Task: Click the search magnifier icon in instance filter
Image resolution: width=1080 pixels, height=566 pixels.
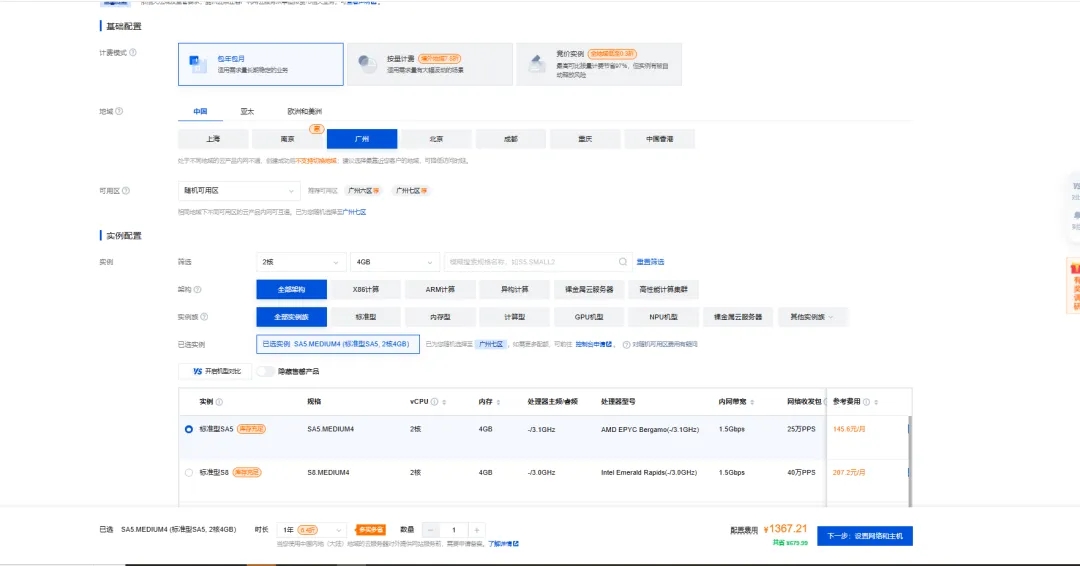Action: (623, 262)
